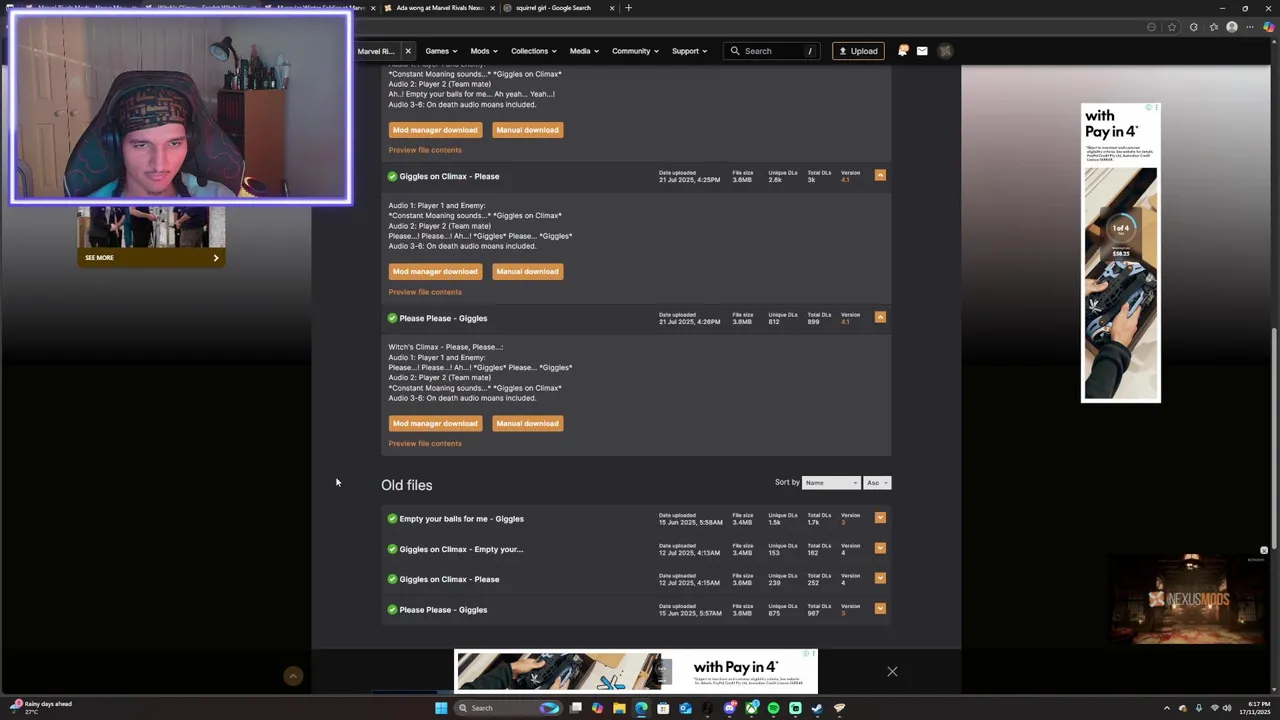Open the Nexus Mods notifications bell

click(903, 51)
